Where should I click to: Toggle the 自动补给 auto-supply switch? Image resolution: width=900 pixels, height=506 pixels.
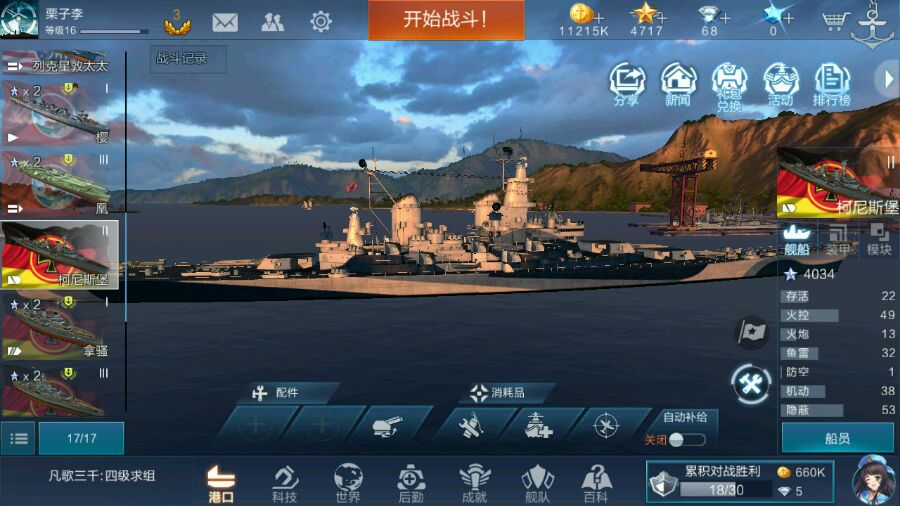point(686,440)
